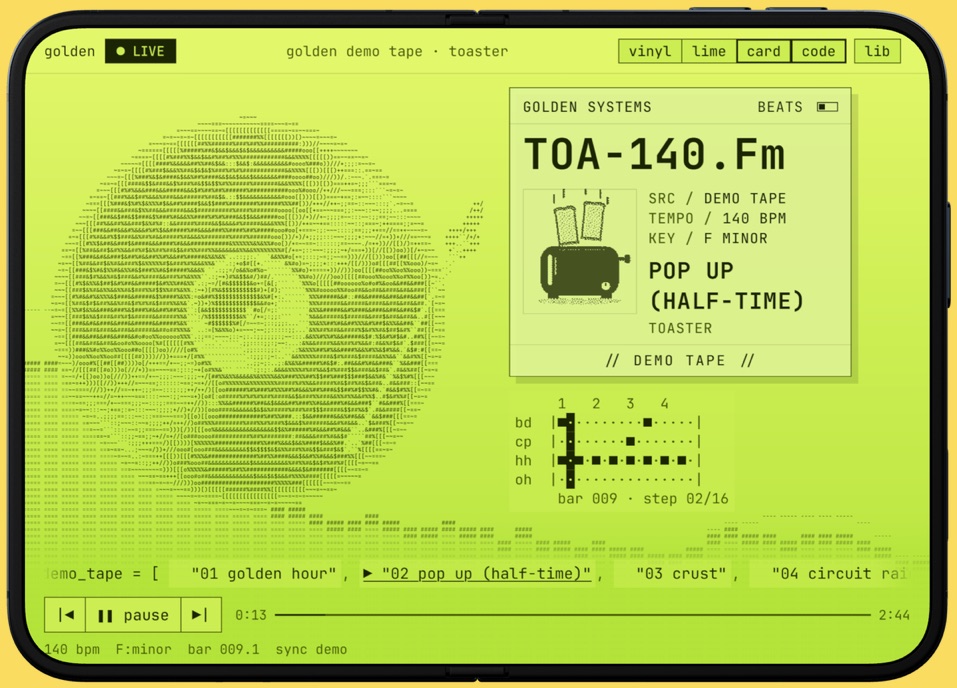Click the "golden demo tape · toaster" title
The width and height of the screenshot is (957, 688).
click(397, 51)
